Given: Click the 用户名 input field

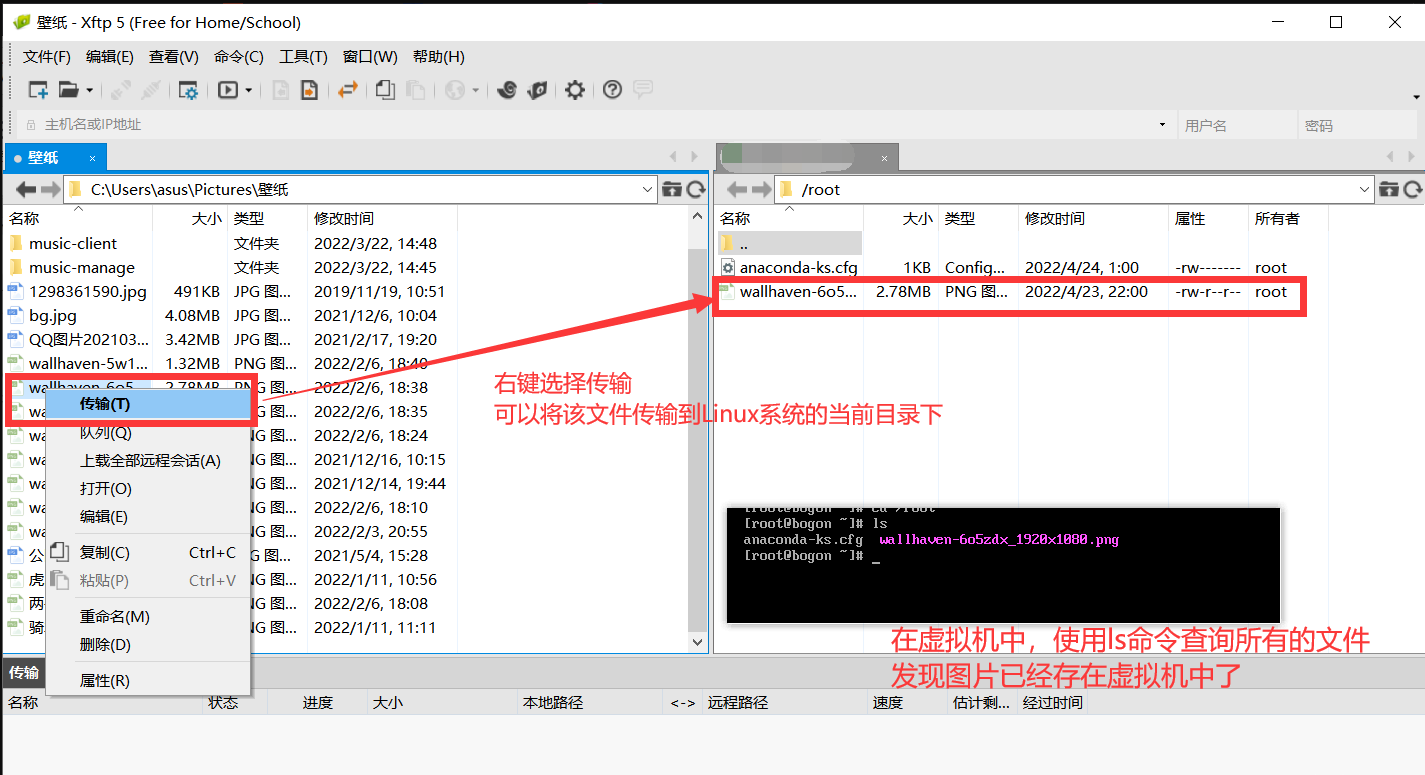Looking at the screenshot, I should (x=1237, y=125).
